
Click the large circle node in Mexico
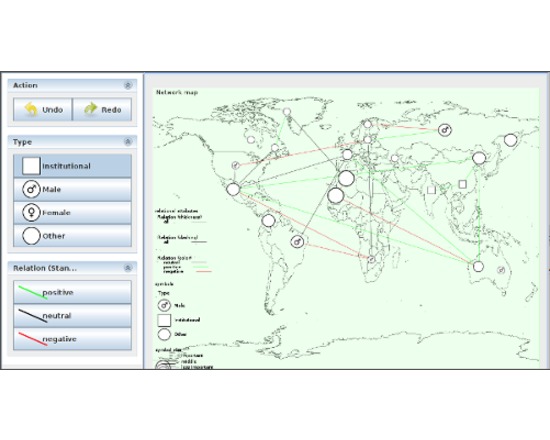tap(233, 189)
